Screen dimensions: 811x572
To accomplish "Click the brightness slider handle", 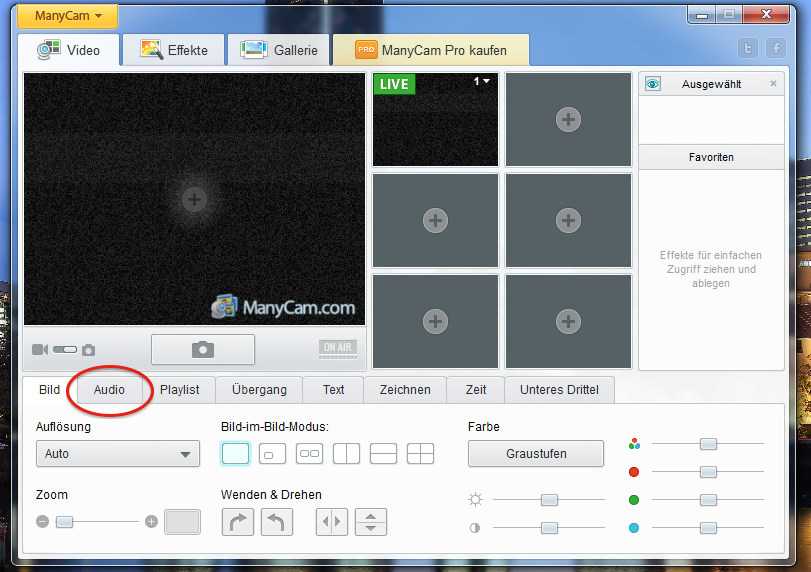I will click(549, 500).
